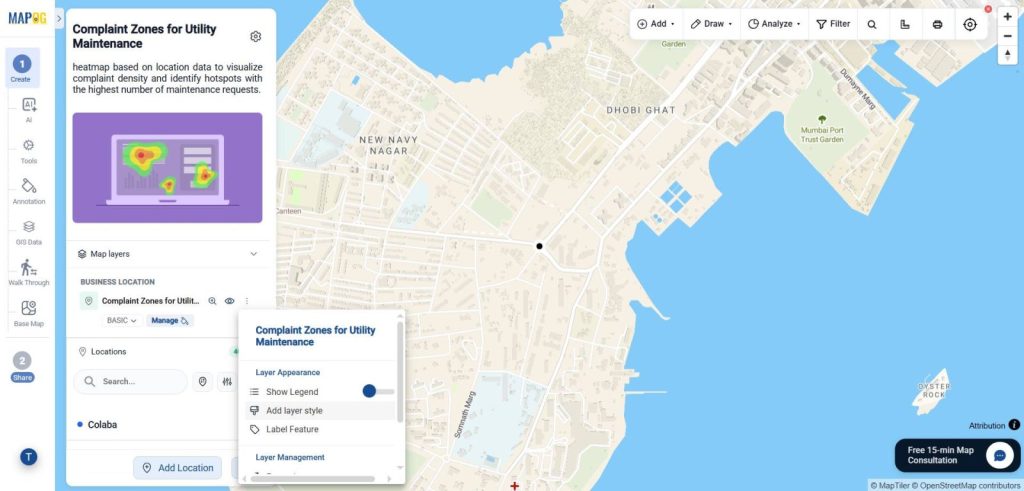Open the Walk Through sidebar option

tap(29, 272)
